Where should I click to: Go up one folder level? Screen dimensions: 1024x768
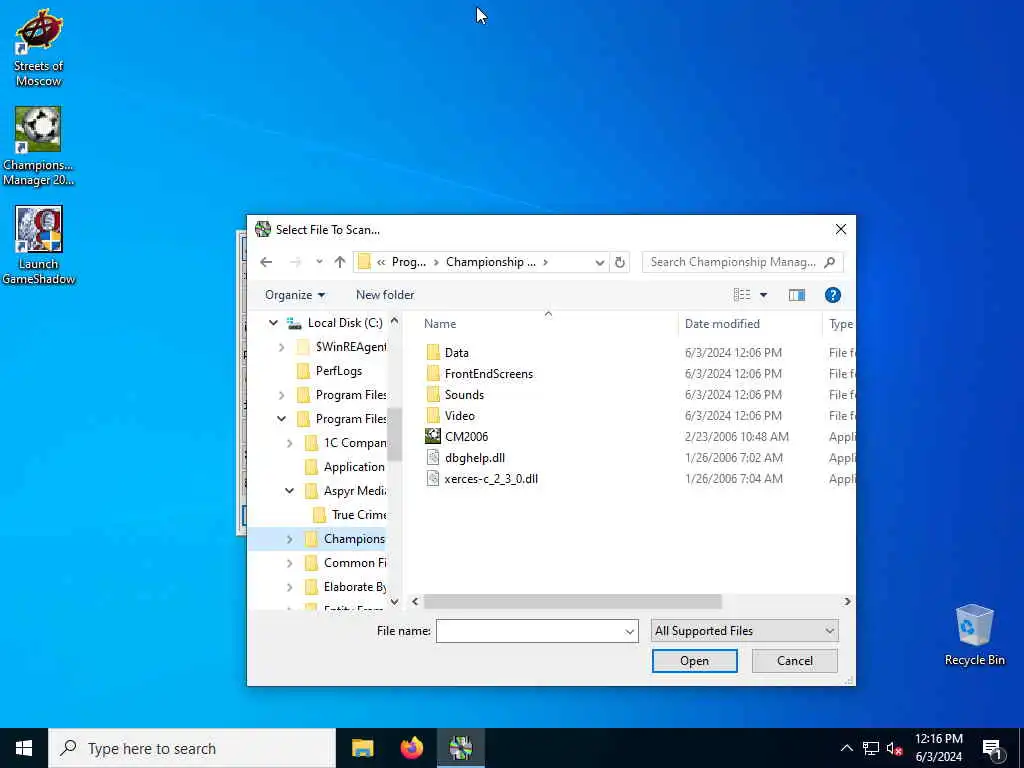coord(340,262)
